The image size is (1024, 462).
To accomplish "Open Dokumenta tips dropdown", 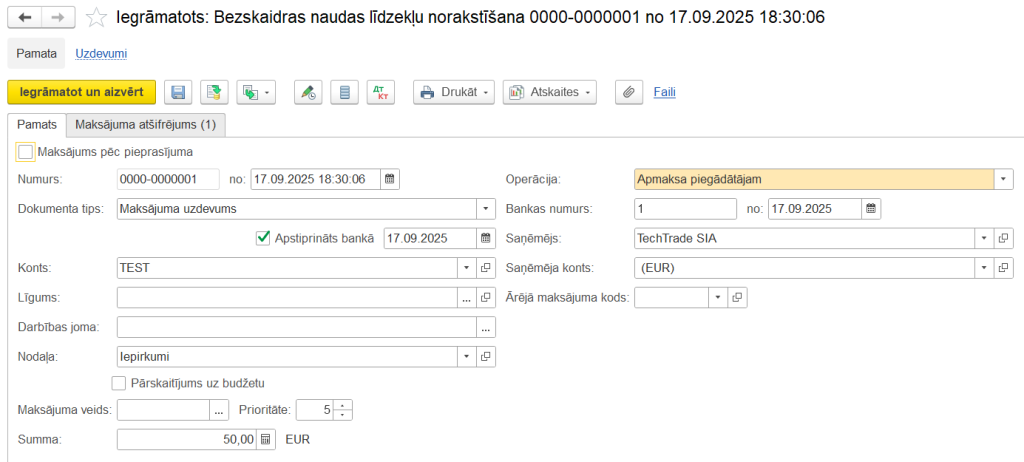I will click(486, 209).
